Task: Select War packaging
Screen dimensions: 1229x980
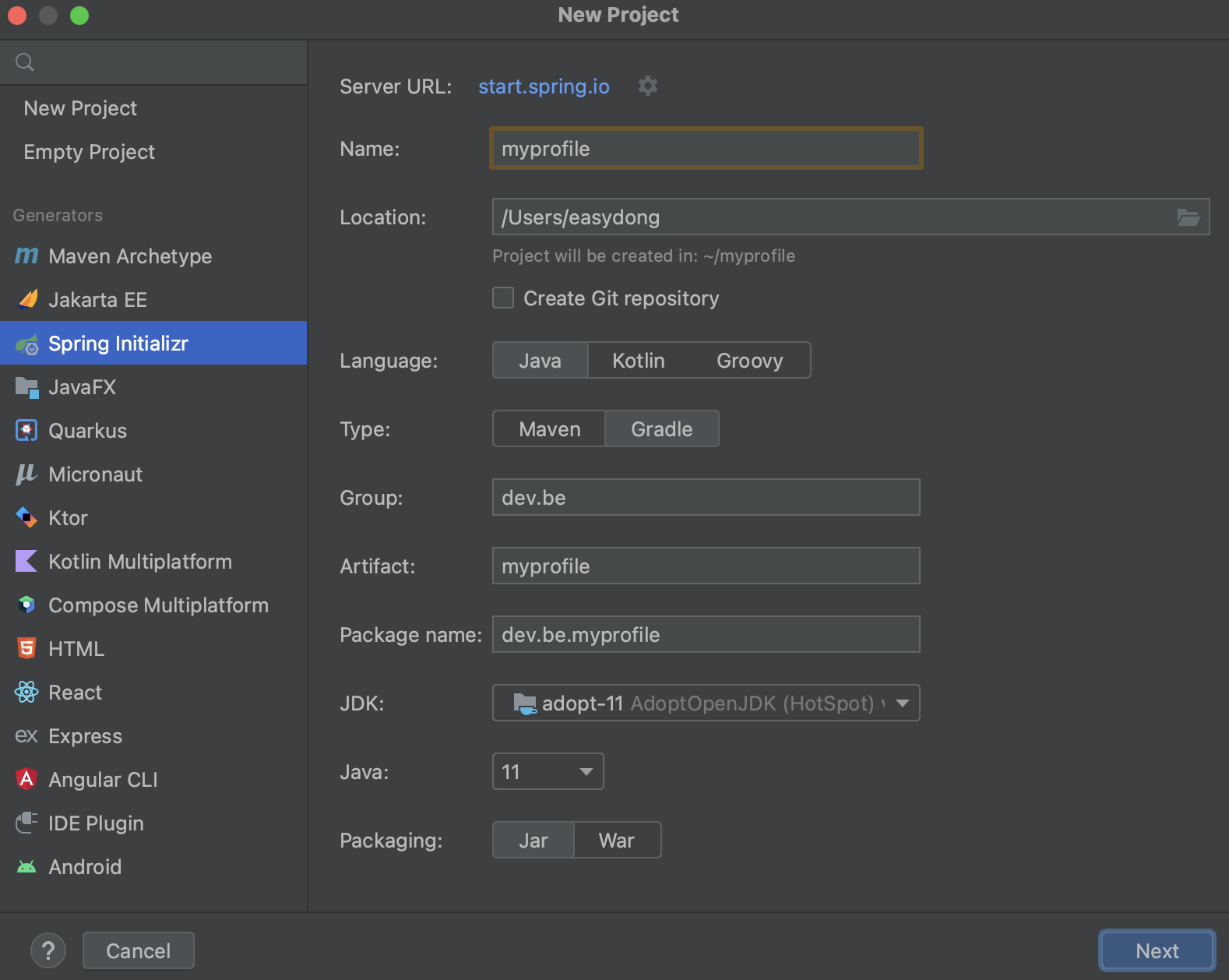Action: (617, 841)
